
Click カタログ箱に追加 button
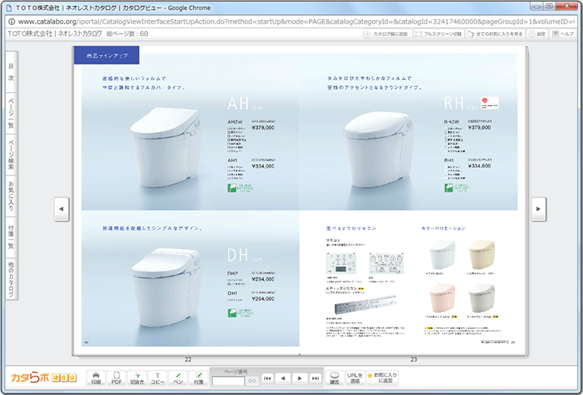(387, 34)
